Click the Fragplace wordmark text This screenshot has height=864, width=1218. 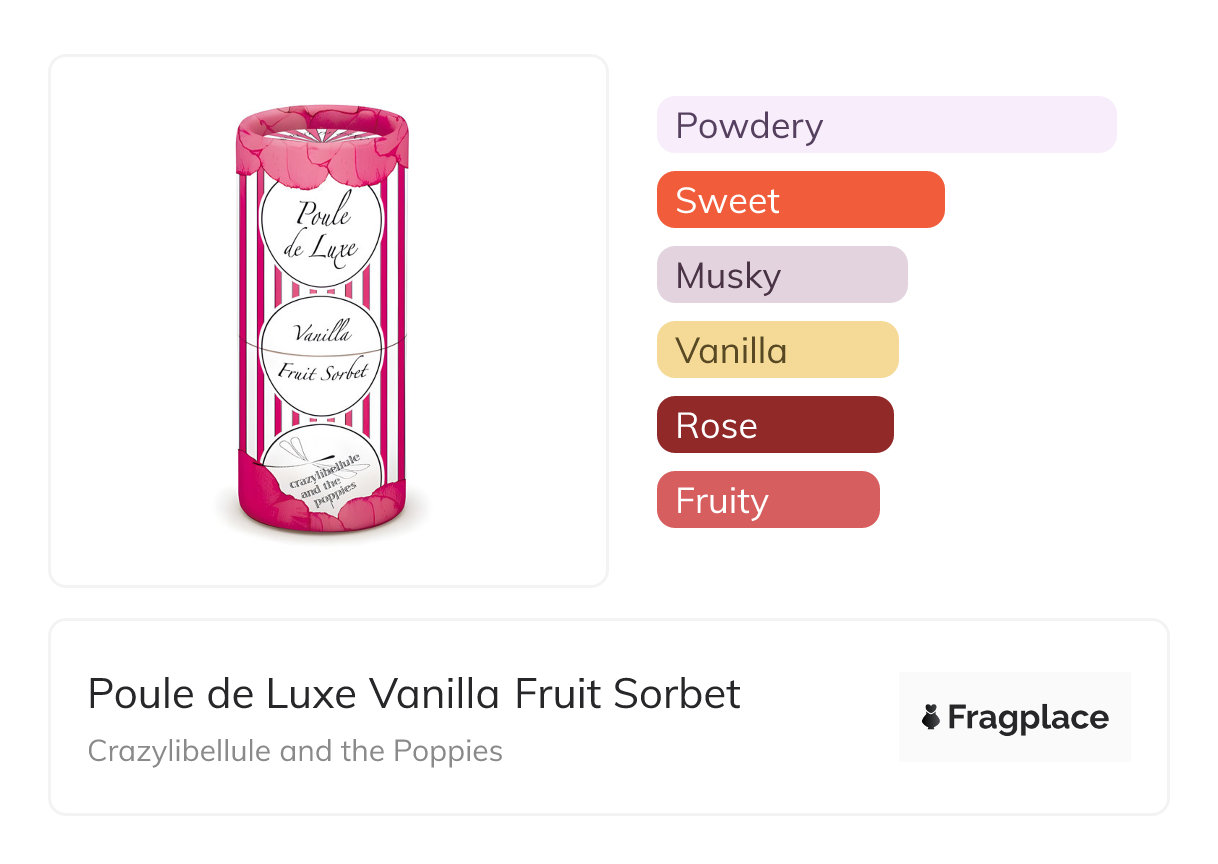tap(1027, 718)
